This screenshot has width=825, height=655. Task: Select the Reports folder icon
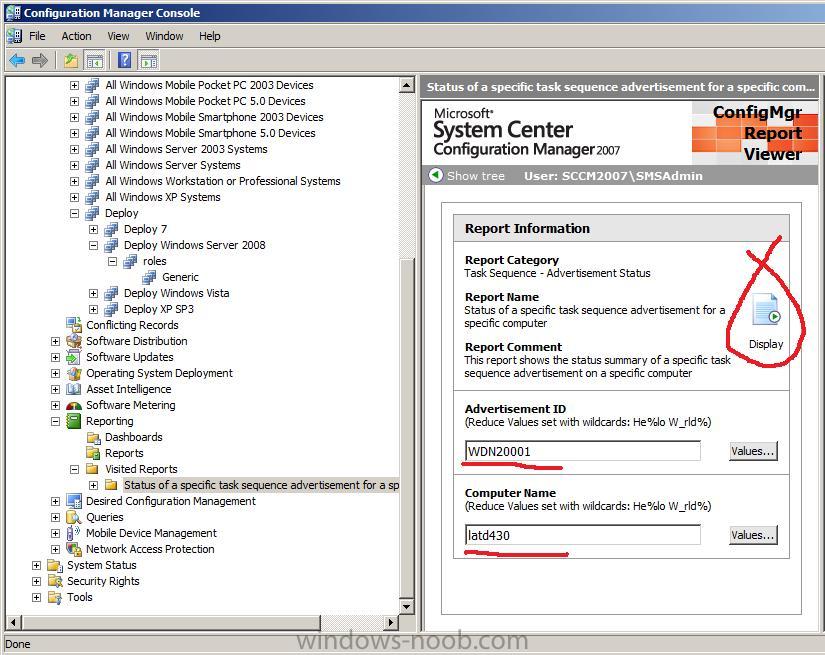(x=93, y=453)
